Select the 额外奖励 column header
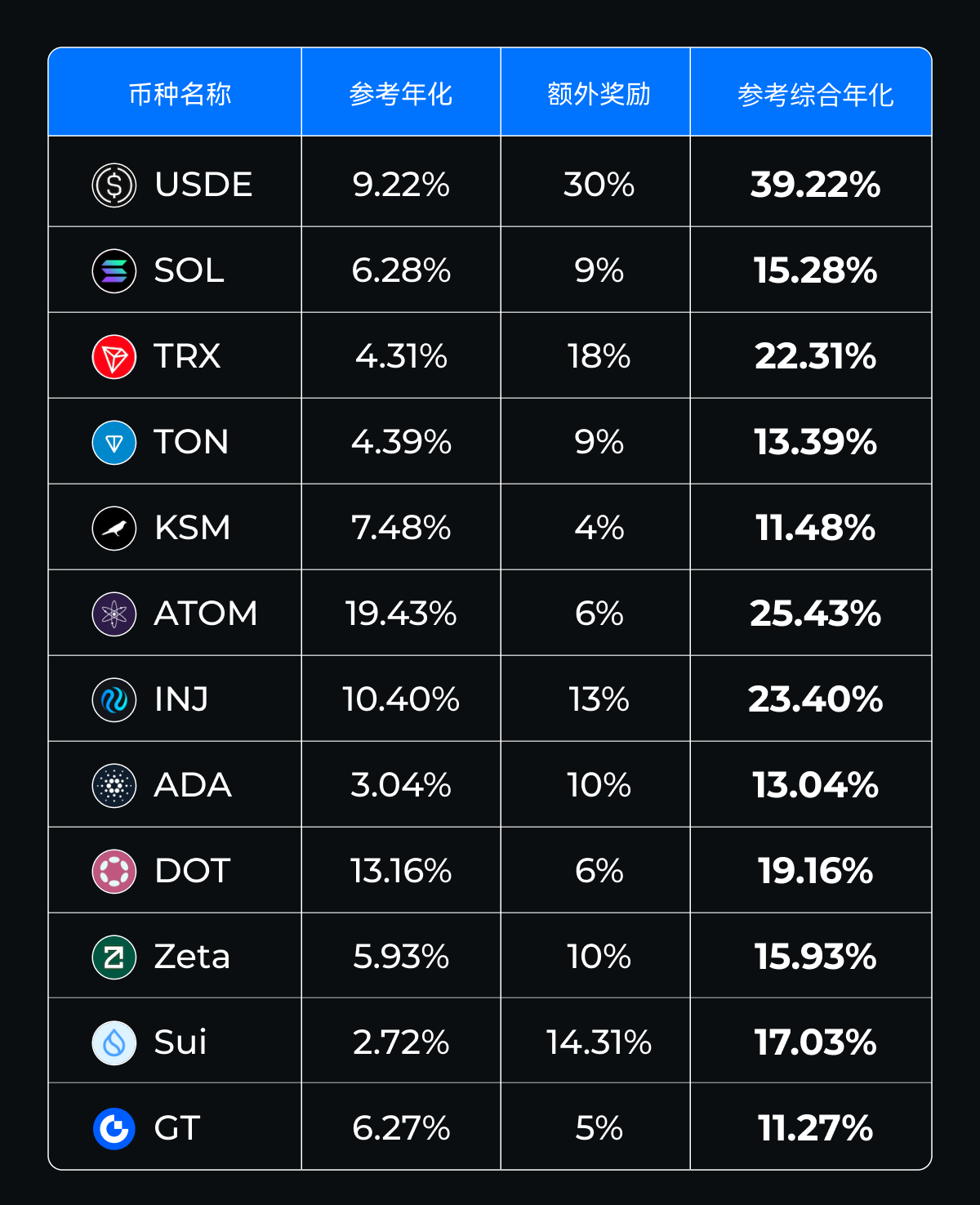 [599, 94]
